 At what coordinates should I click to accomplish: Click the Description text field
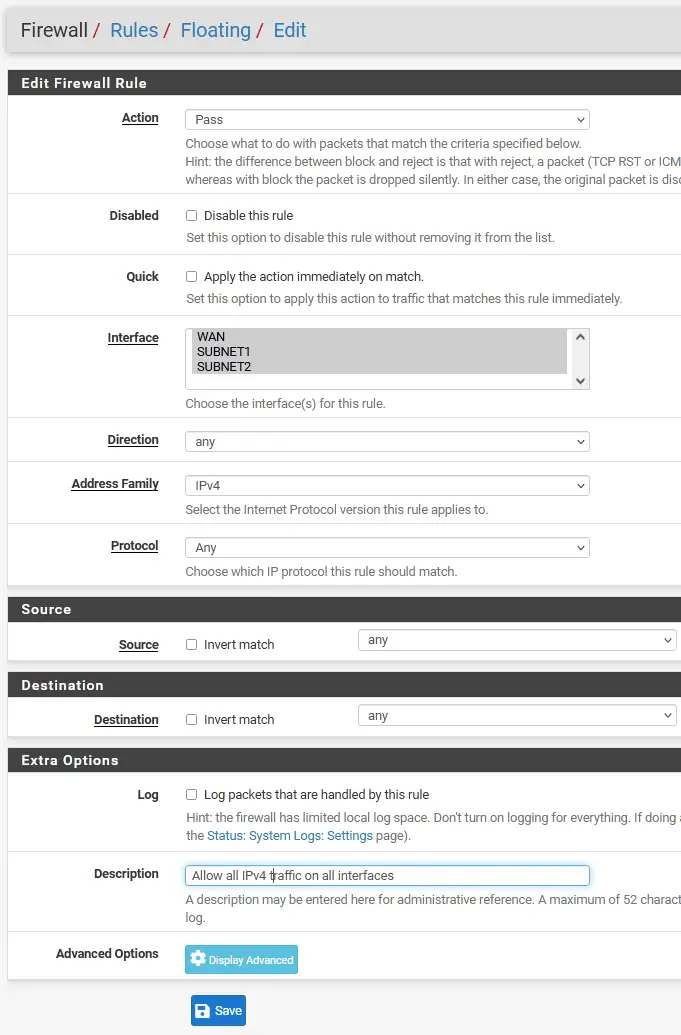pyautogui.click(x=387, y=876)
